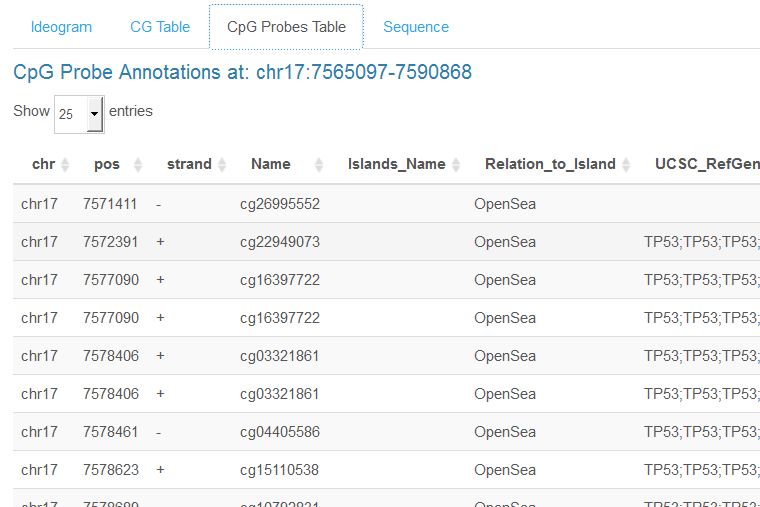
Task: Click chr17 in the cg22949073 row
Action: (x=39, y=242)
